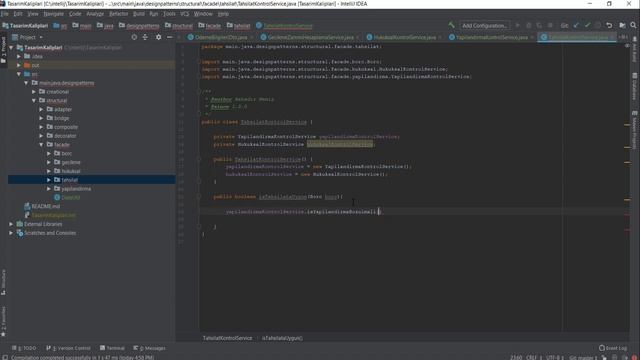The width and height of the screenshot is (640, 360).
Task: Expand the borc folder in tree
Action: pyautogui.click(x=49, y=153)
